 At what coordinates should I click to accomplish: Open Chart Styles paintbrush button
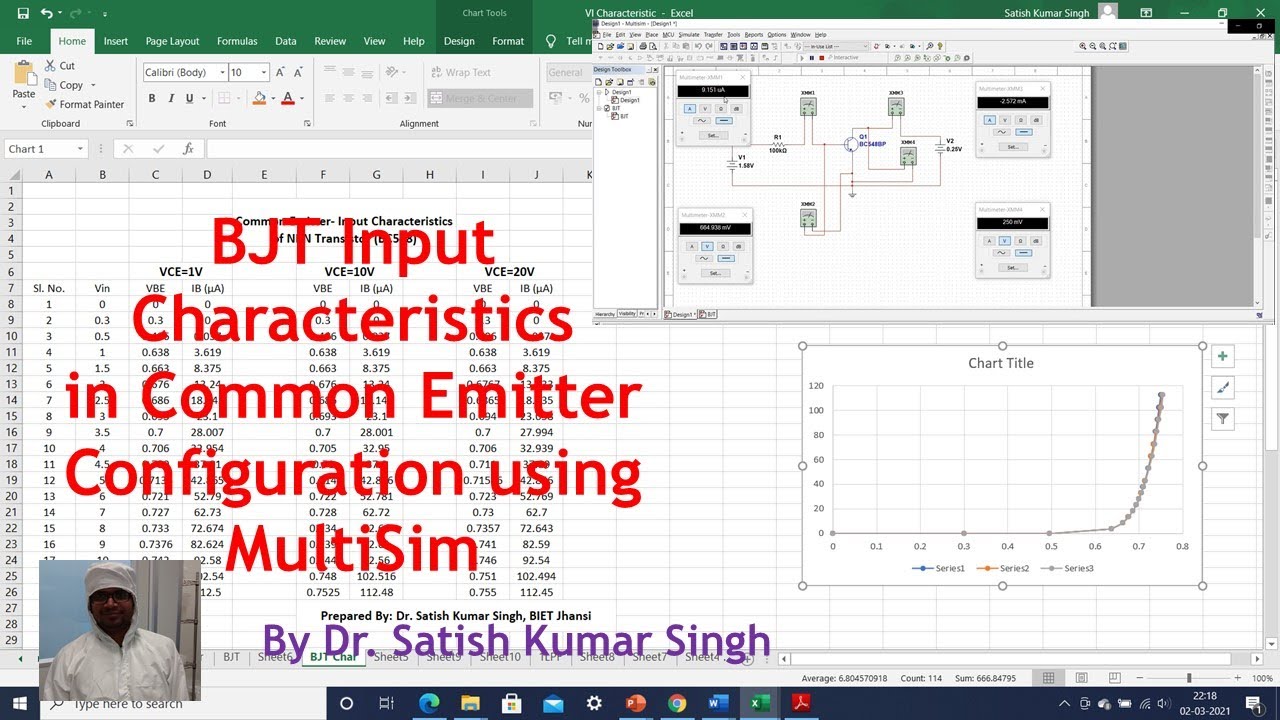click(1222, 388)
